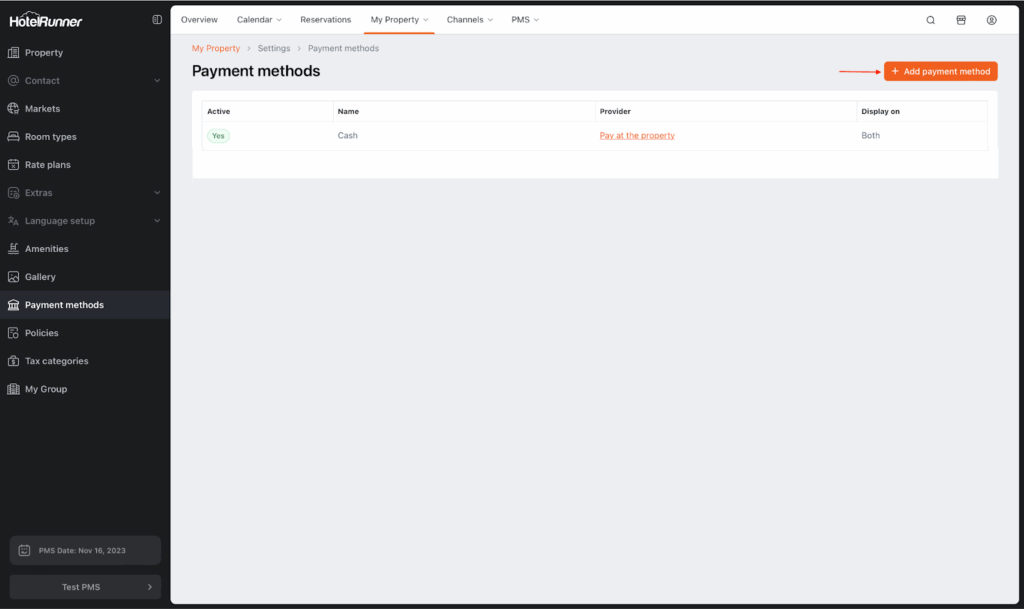Click the Yes active status badge
1024x609 pixels.
pyautogui.click(x=218, y=136)
